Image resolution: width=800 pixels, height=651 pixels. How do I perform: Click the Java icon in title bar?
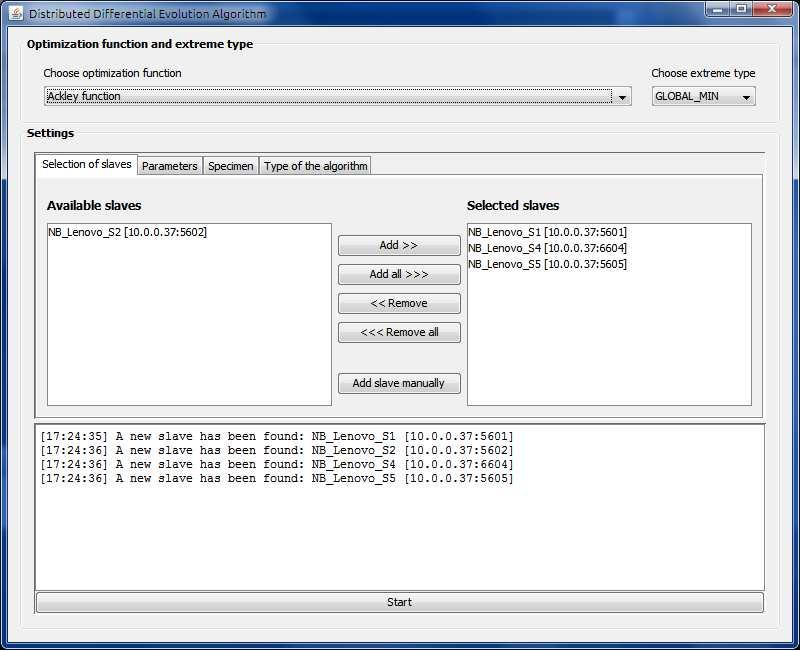coord(16,13)
